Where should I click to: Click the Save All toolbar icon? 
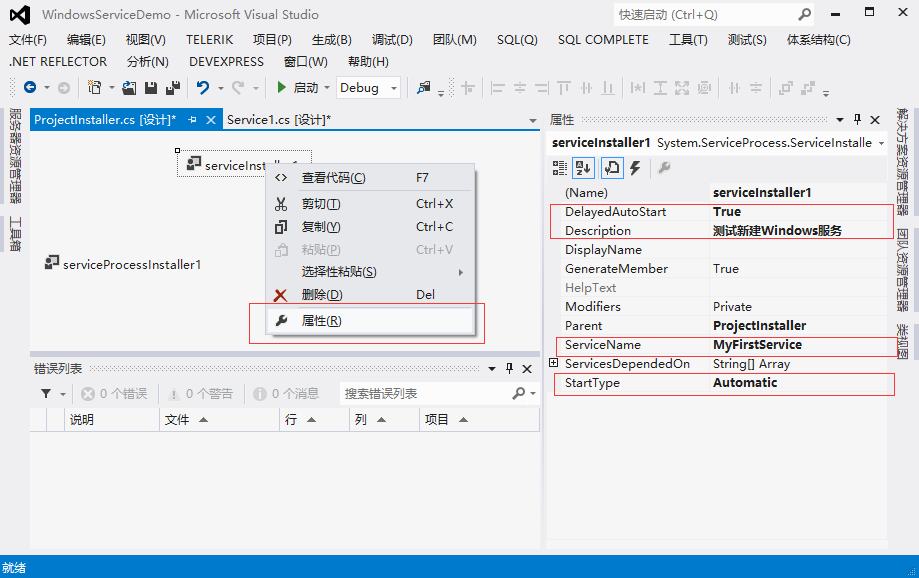[x=172, y=88]
